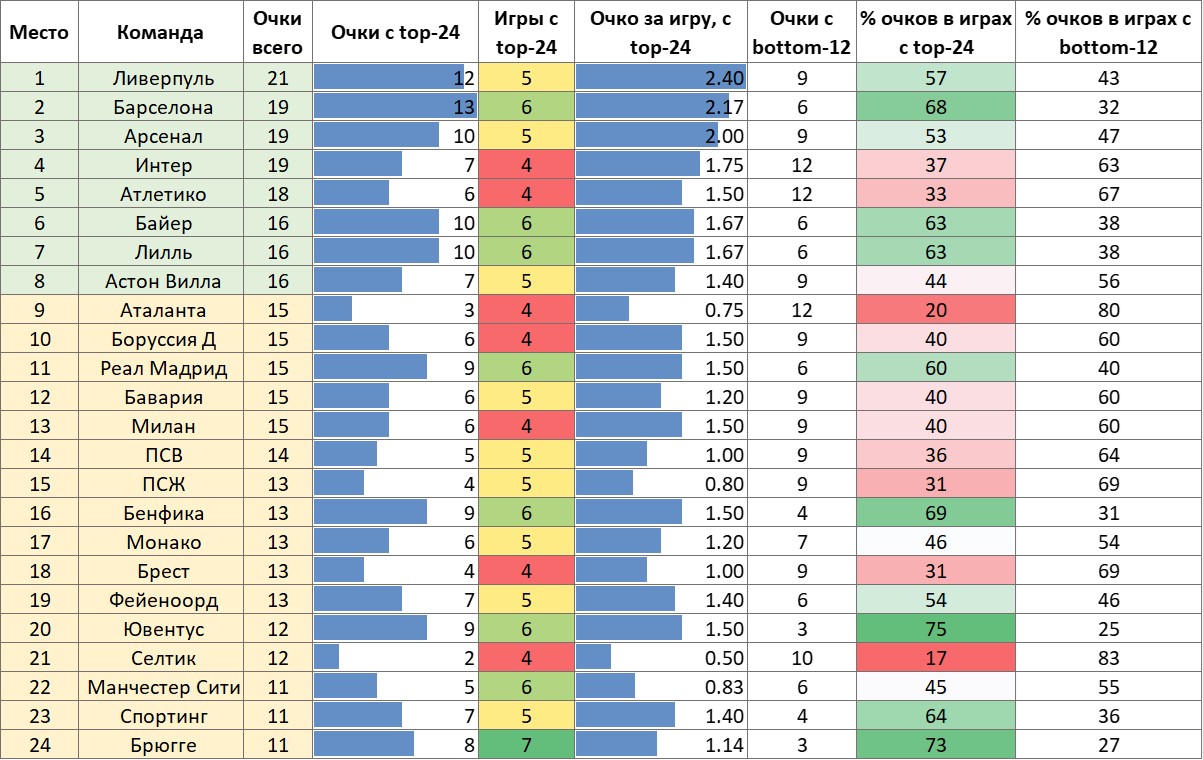The height and width of the screenshot is (760, 1203).
Task: Select Ювентус 75 percent green cell
Action: [x=935, y=628]
